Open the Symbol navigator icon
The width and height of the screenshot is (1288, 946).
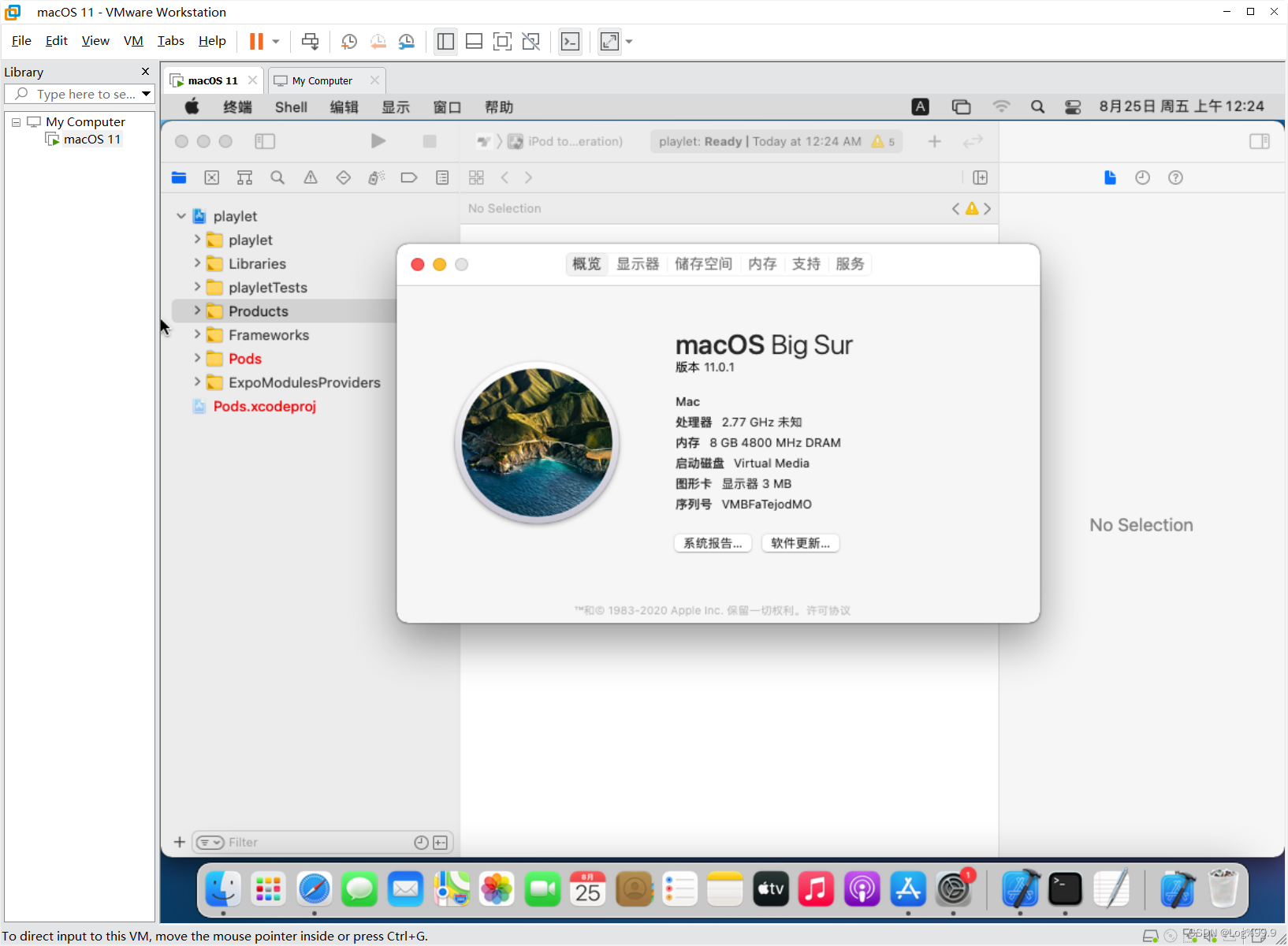point(245,177)
